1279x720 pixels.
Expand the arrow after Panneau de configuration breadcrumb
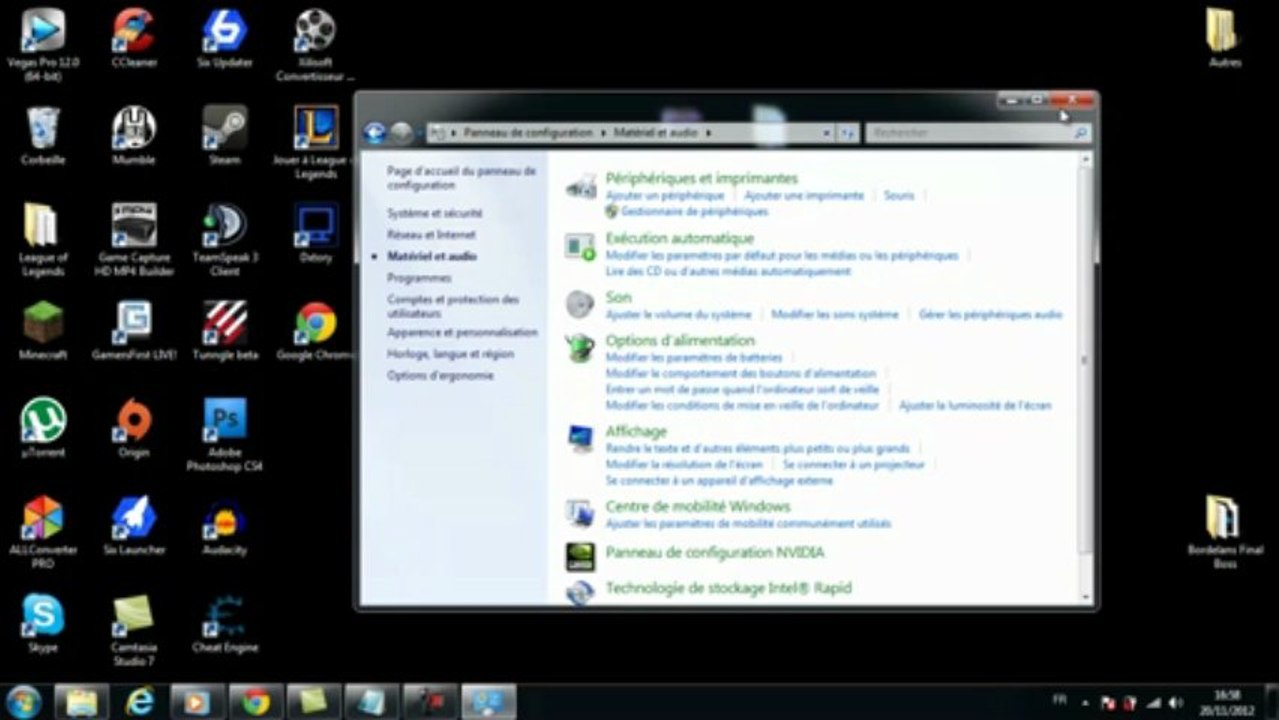(x=603, y=132)
